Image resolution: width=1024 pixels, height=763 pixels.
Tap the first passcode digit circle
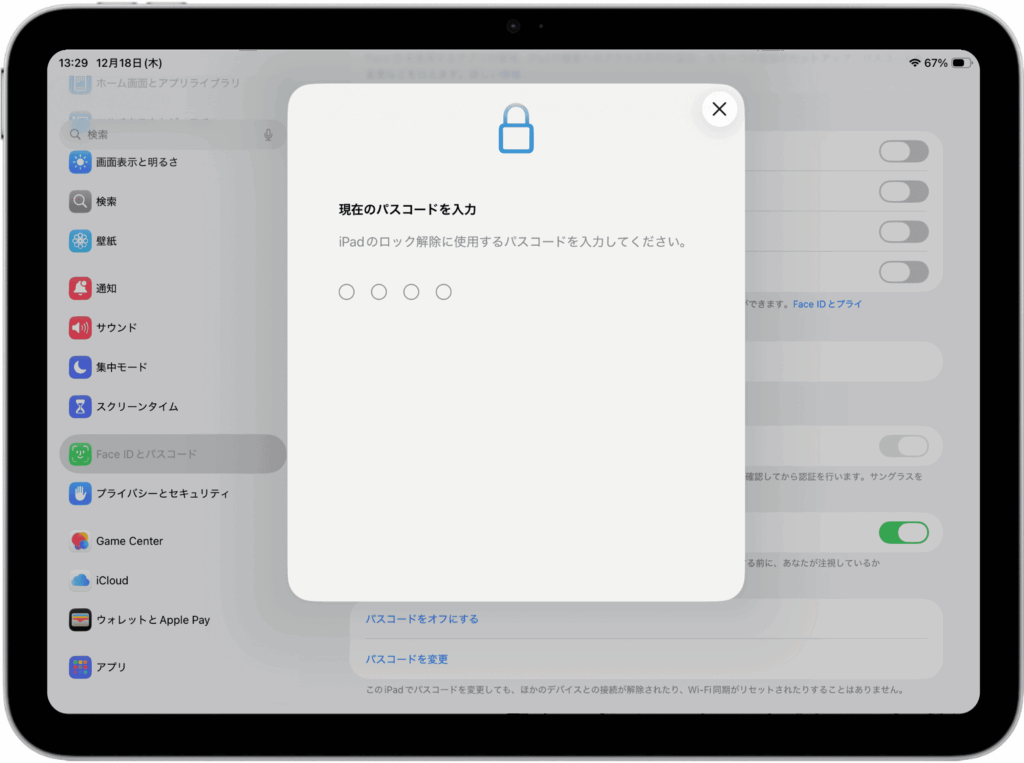tap(346, 292)
